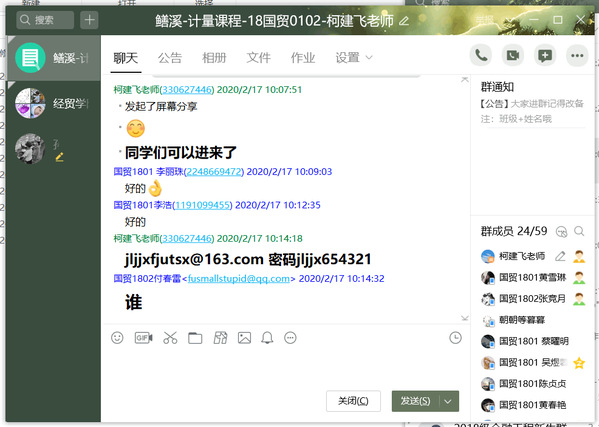Open the fusmallstupid@qq.com email link
599x427 pixels.
[x=239, y=278]
